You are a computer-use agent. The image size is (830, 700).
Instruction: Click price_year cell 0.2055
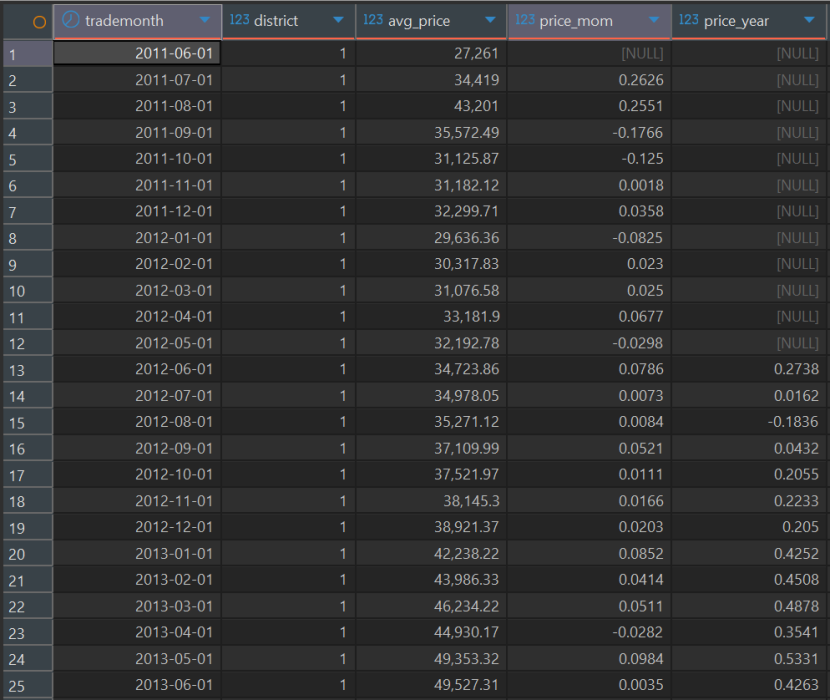[749, 474]
